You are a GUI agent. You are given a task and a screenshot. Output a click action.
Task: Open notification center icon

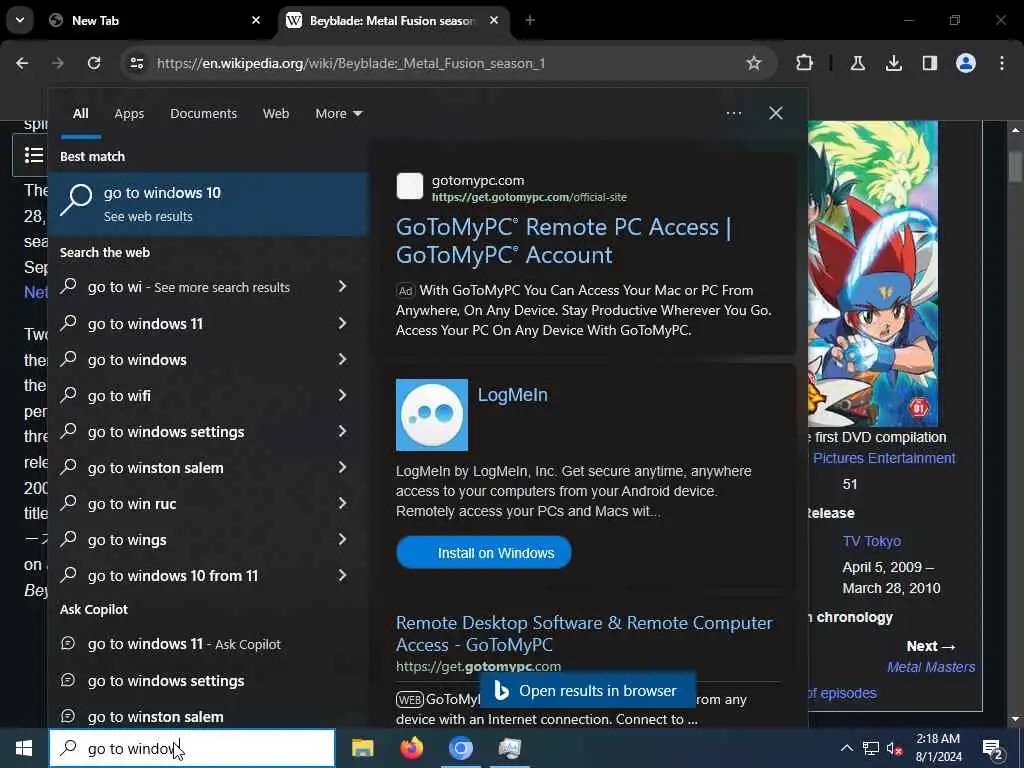coord(993,748)
